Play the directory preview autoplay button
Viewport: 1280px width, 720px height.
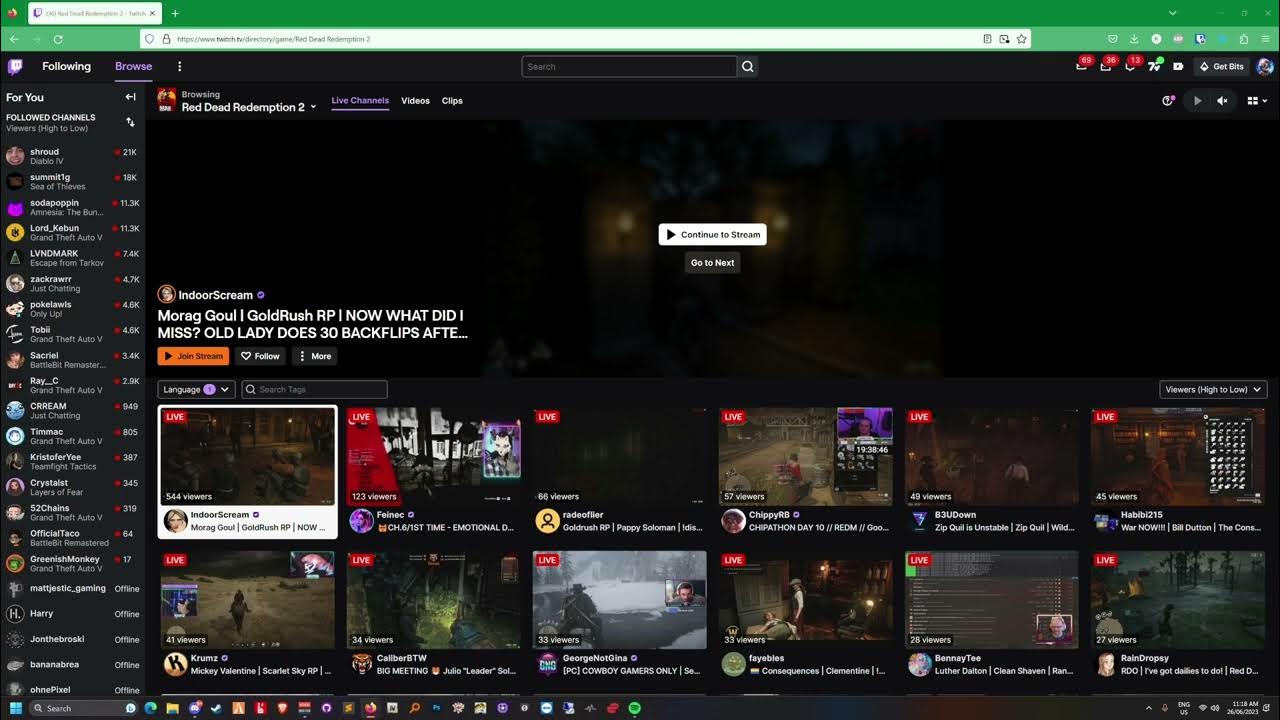click(1197, 101)
